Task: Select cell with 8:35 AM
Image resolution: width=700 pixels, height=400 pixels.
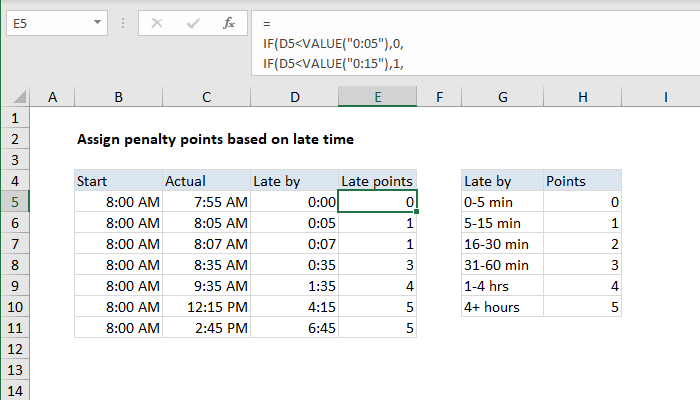Action: point(206,265)
